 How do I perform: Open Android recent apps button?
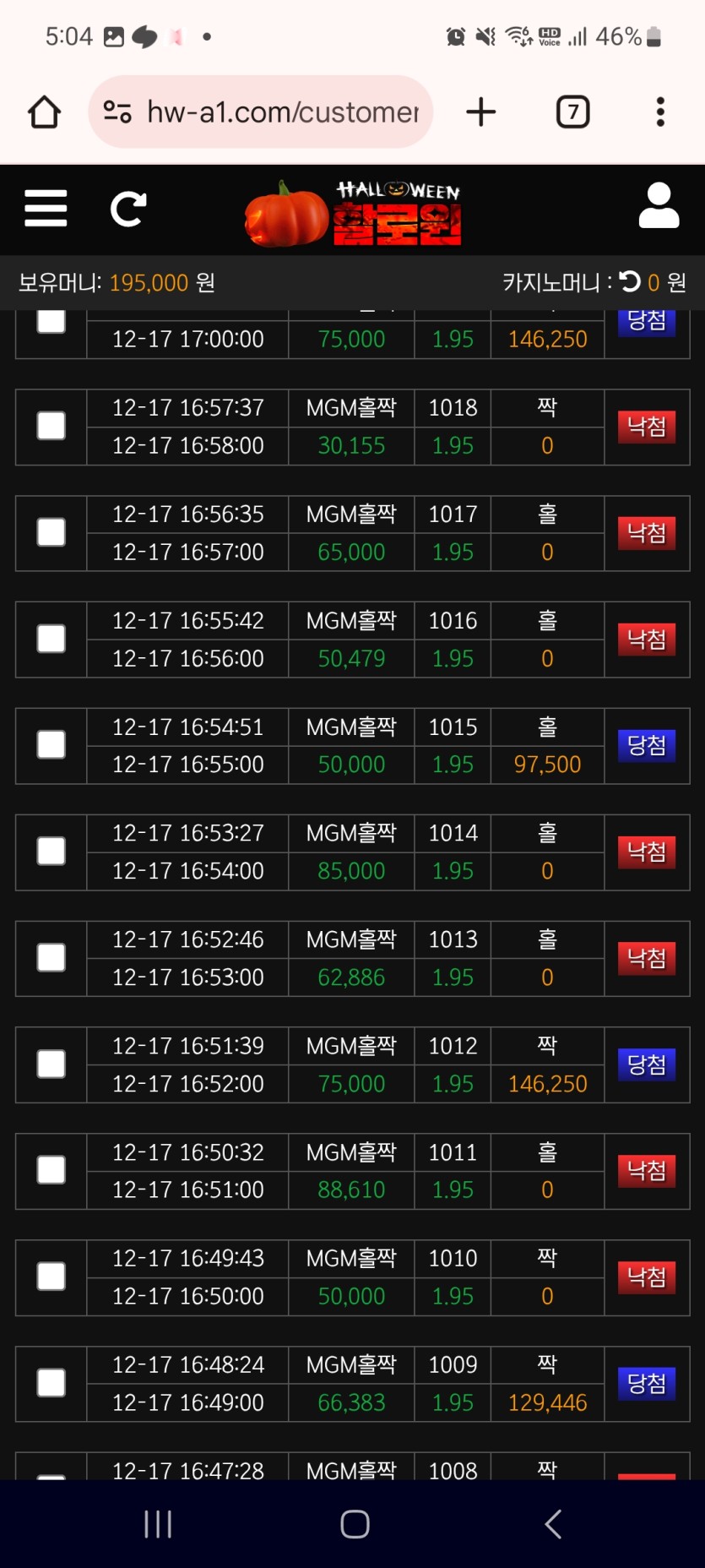point(158,1524)
